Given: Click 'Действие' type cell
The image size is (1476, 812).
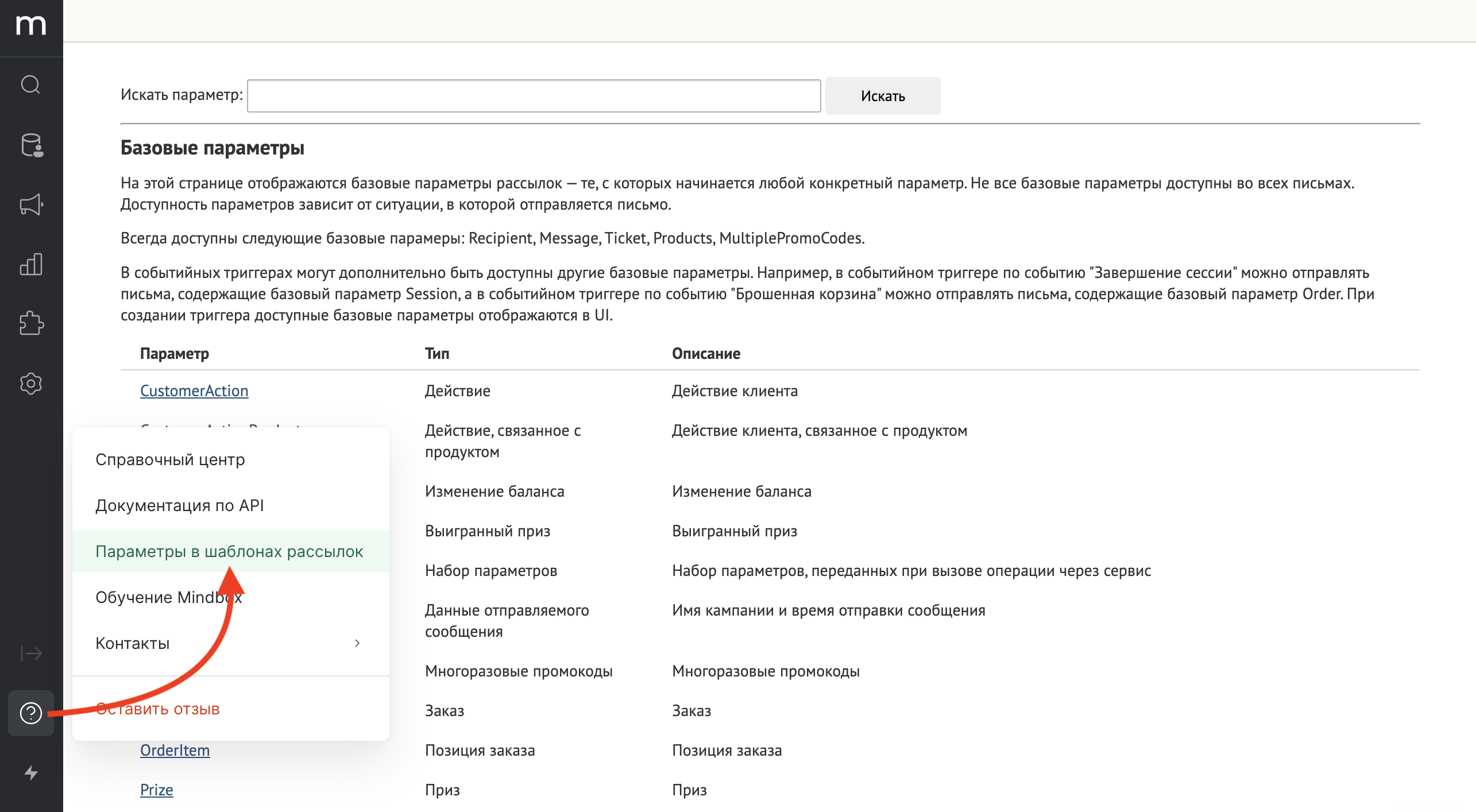Looking at the screenshot, I should click(458, 390).
